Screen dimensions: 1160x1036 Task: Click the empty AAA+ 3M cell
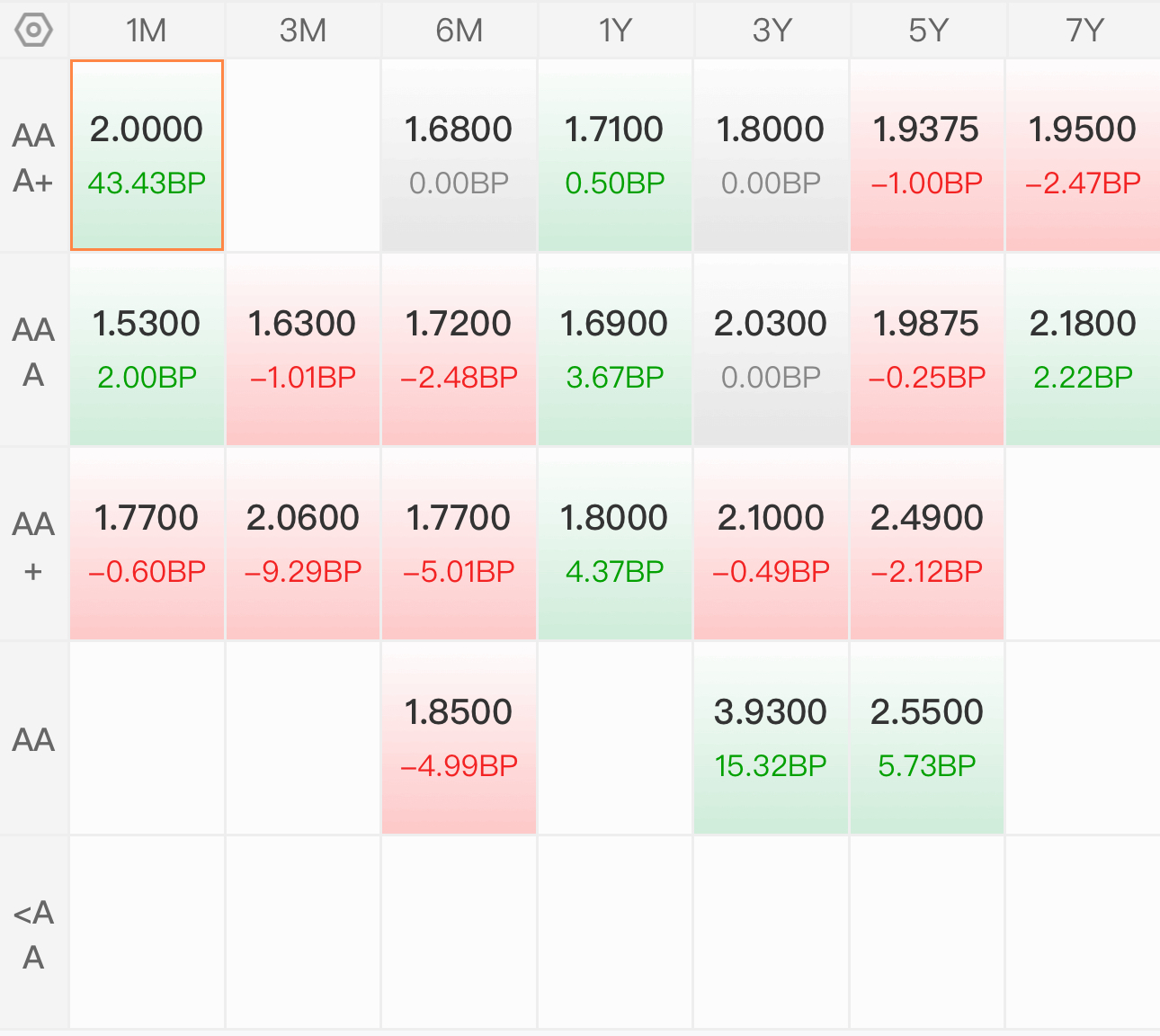[303, 156]
